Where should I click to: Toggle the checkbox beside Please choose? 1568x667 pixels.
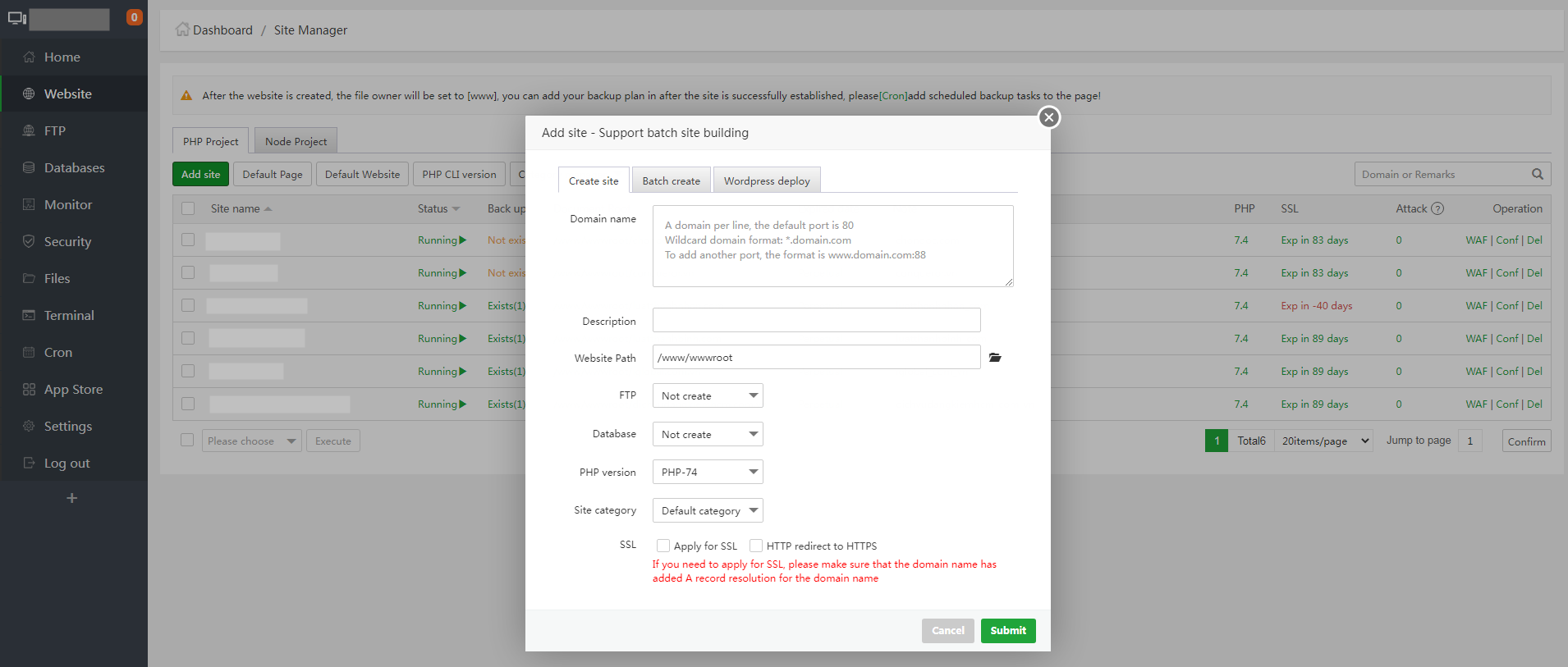[187, 440]
